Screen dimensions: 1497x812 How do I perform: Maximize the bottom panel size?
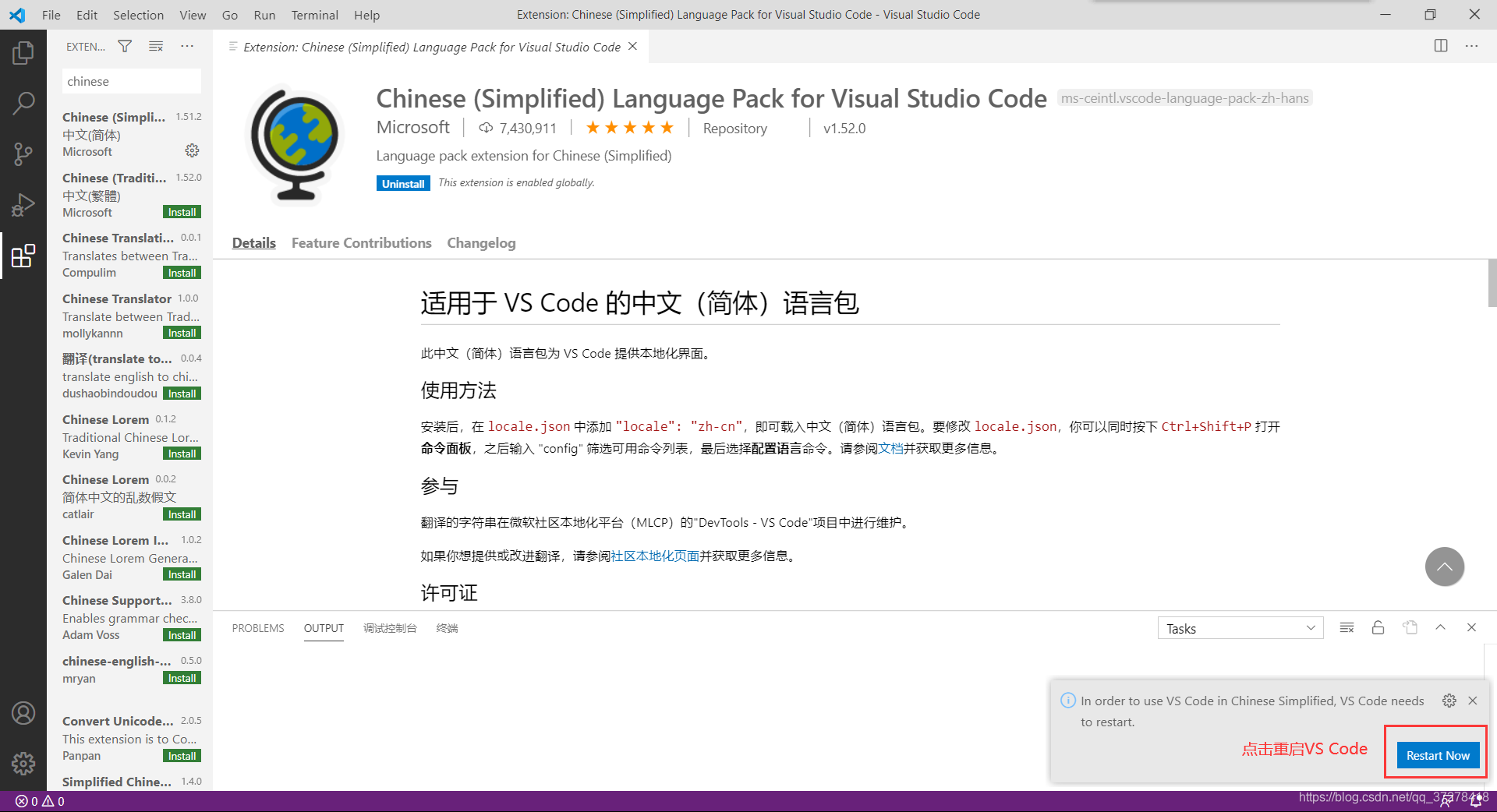point(1440,628)
